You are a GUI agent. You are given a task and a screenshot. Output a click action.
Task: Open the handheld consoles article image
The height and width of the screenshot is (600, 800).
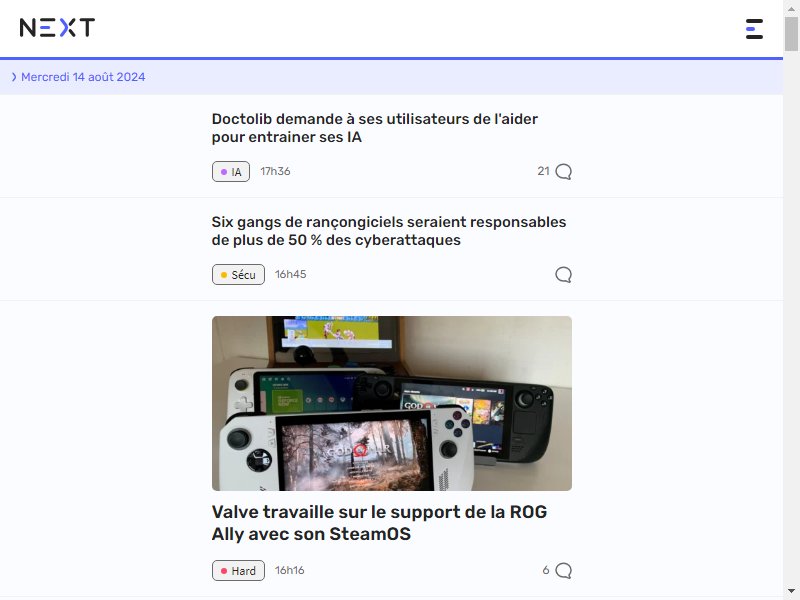click(x=392, y=404)
